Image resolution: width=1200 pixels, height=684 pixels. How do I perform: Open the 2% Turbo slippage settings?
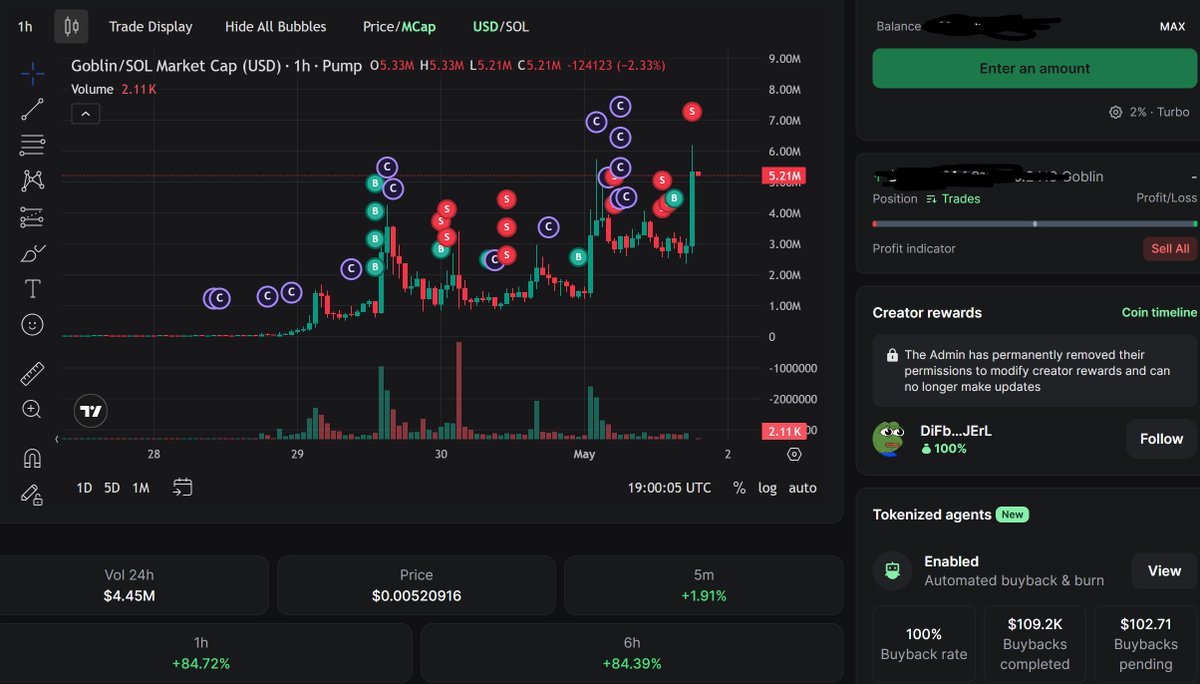point(1149,112)
